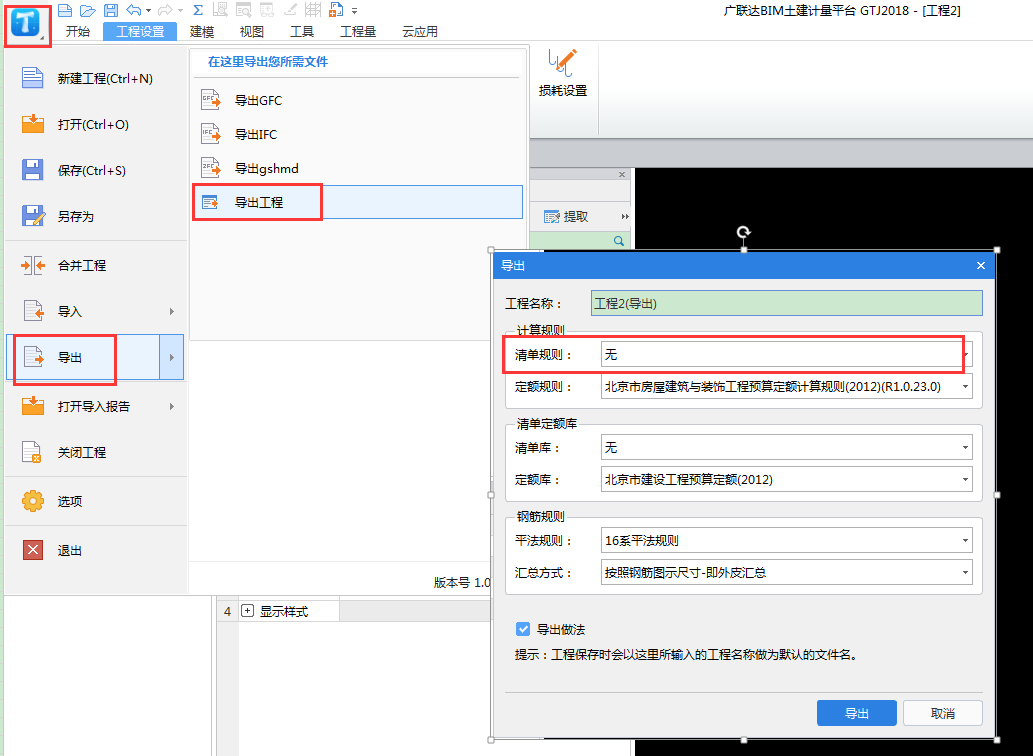The width and height of the screenshot is (1033, 756).
Task: Close the small side panel with x
Action: [622, 175]
